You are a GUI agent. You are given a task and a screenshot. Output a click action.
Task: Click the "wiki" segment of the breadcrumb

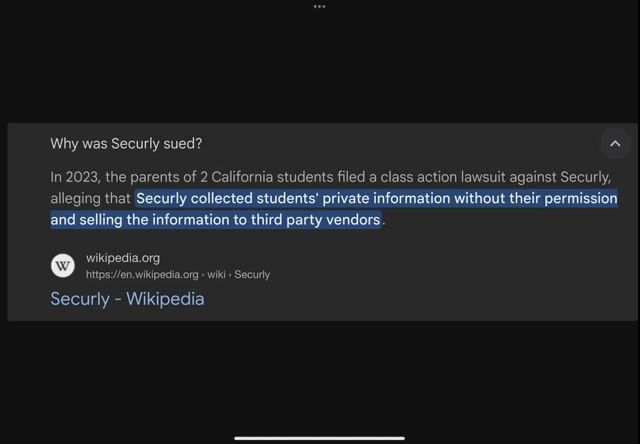click(x=217, y=274)
